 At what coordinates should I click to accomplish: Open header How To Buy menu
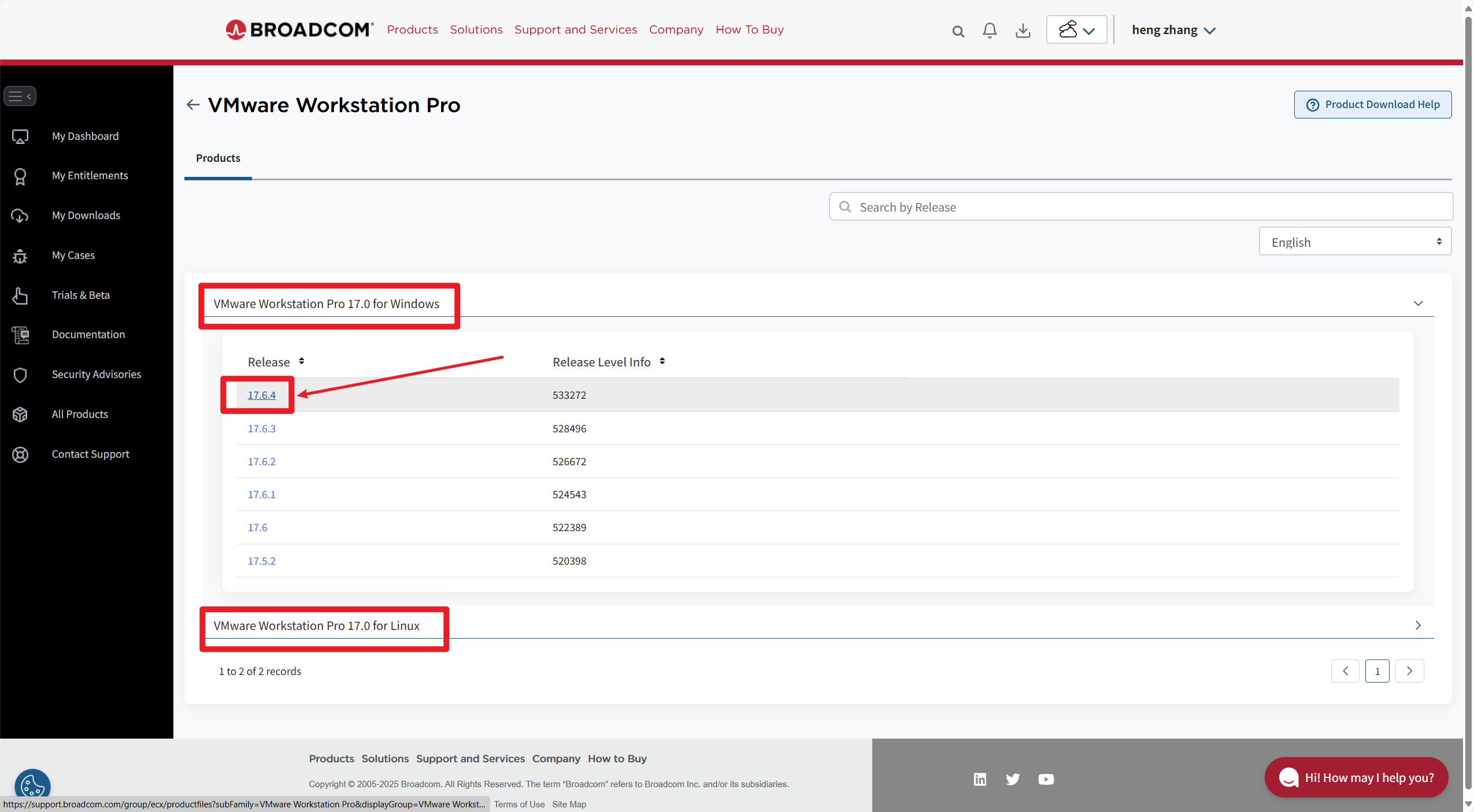[749, 29]
